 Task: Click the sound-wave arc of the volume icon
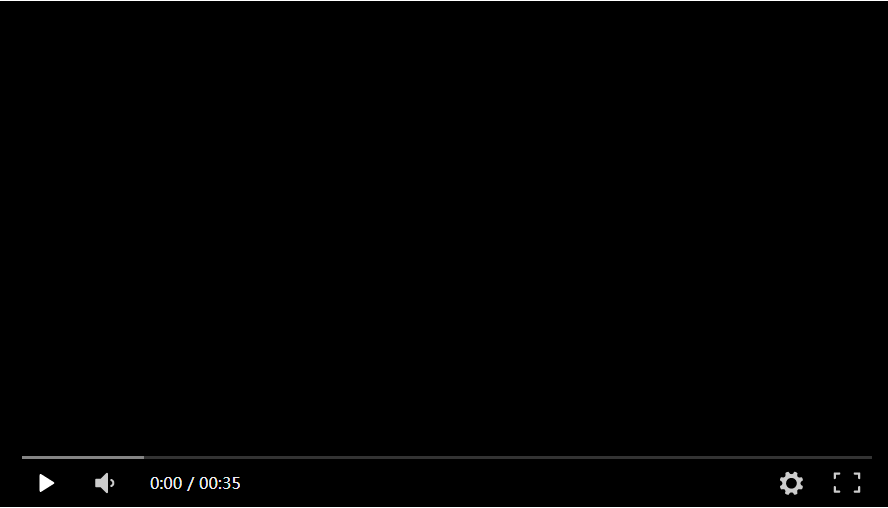(x=113, y=483)
